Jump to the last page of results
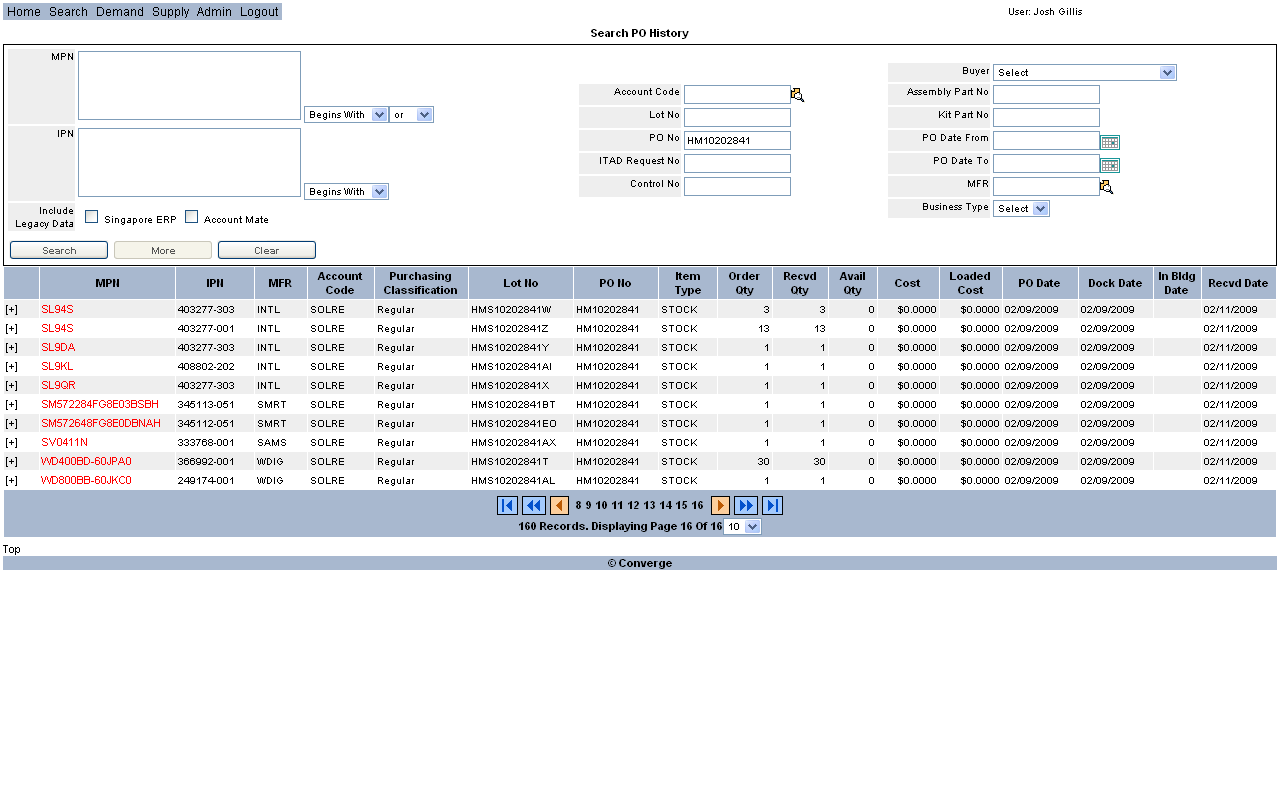This screenshot has width=1280, height=806. [x=772, y=505]
